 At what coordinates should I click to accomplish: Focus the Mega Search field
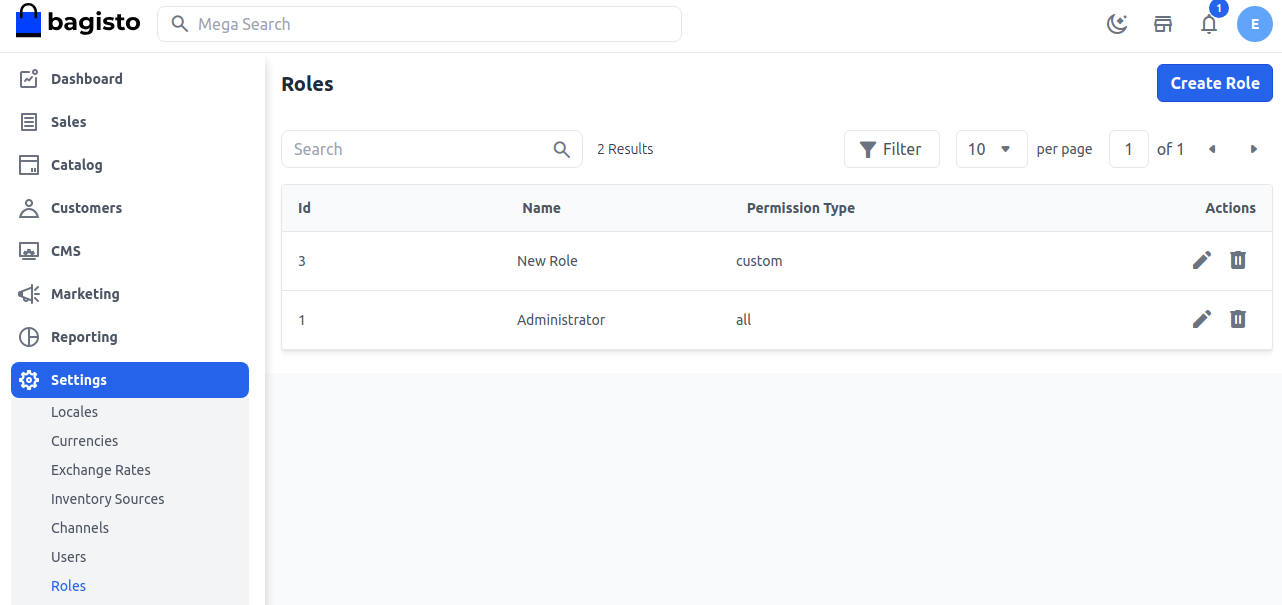[420, 24]
